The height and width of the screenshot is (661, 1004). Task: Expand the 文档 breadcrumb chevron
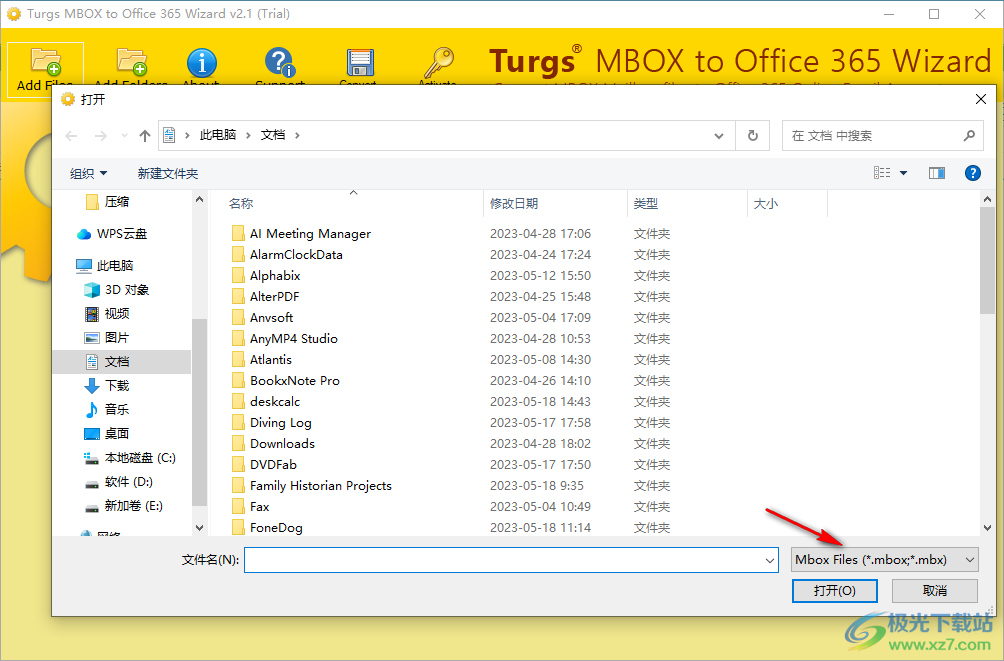[297, 135]
